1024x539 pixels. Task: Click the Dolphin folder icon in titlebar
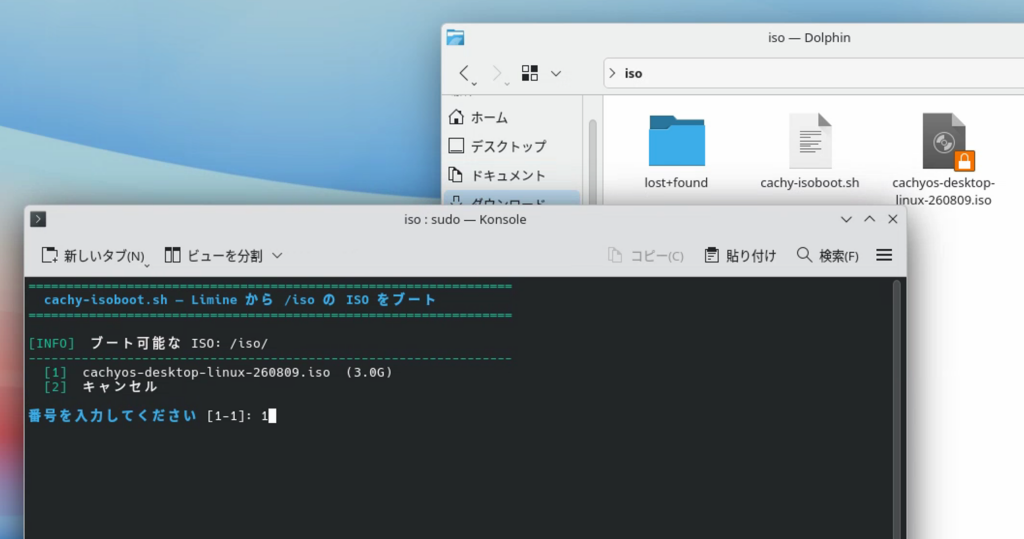pyautogui.click(x=455, y=37)
